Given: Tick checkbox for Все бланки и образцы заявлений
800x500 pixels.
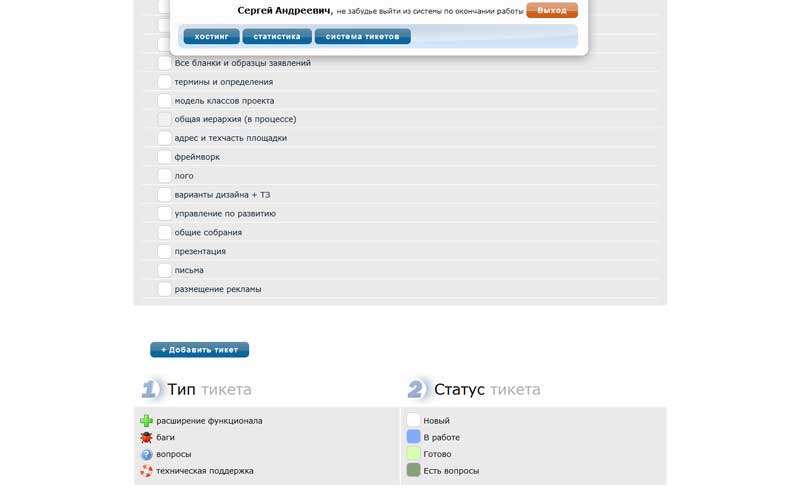Looking at the screenshot, I should point(164,63).
